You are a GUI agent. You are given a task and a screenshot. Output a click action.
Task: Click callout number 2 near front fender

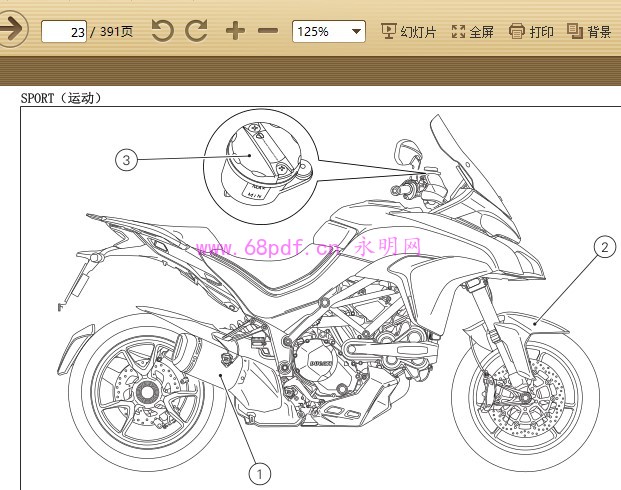[x=603, y=247]
